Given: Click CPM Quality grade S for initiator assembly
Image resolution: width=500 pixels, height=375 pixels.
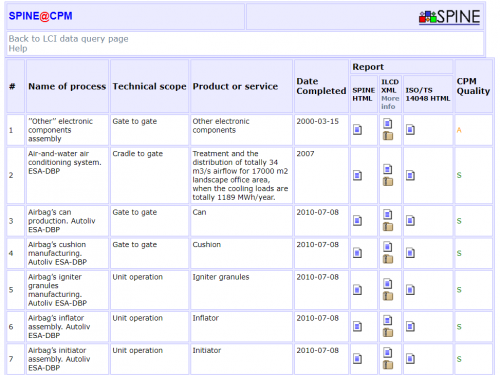Looking at the screenshot, I should (x=459, y=359).
